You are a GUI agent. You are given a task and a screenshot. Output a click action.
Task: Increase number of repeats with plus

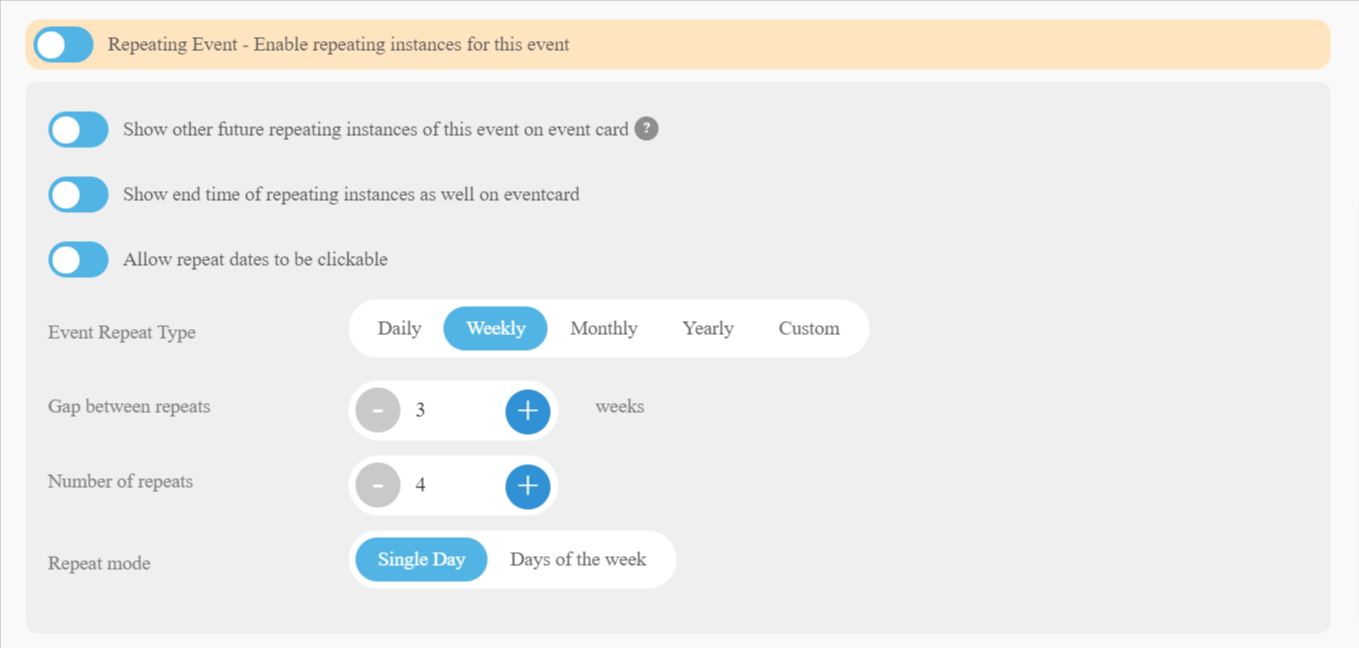click(528, 486)
